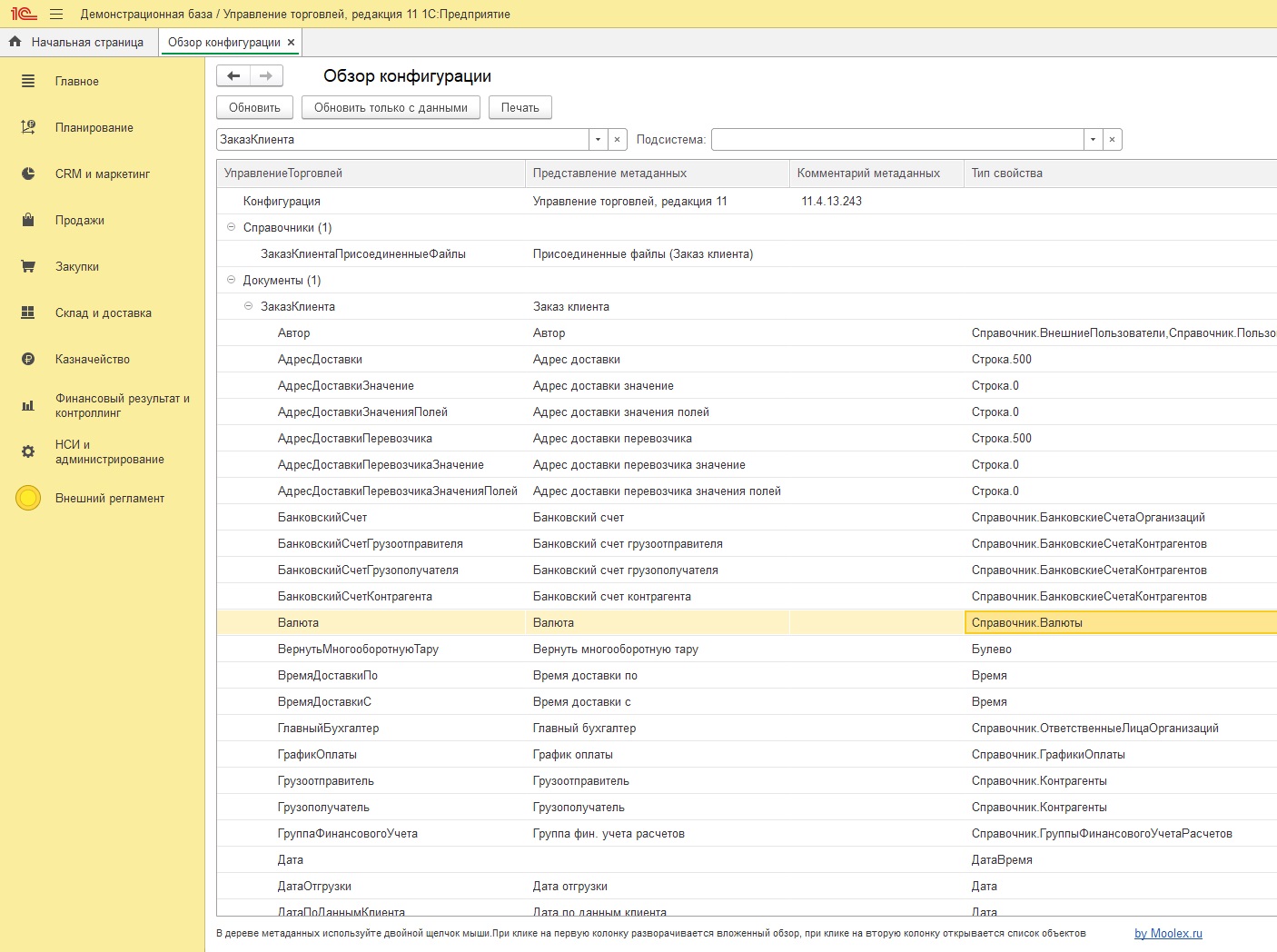Click the version 11.4.13.243 cell
Viewport: 1277px width, 952px height.
tap(876, 201)
